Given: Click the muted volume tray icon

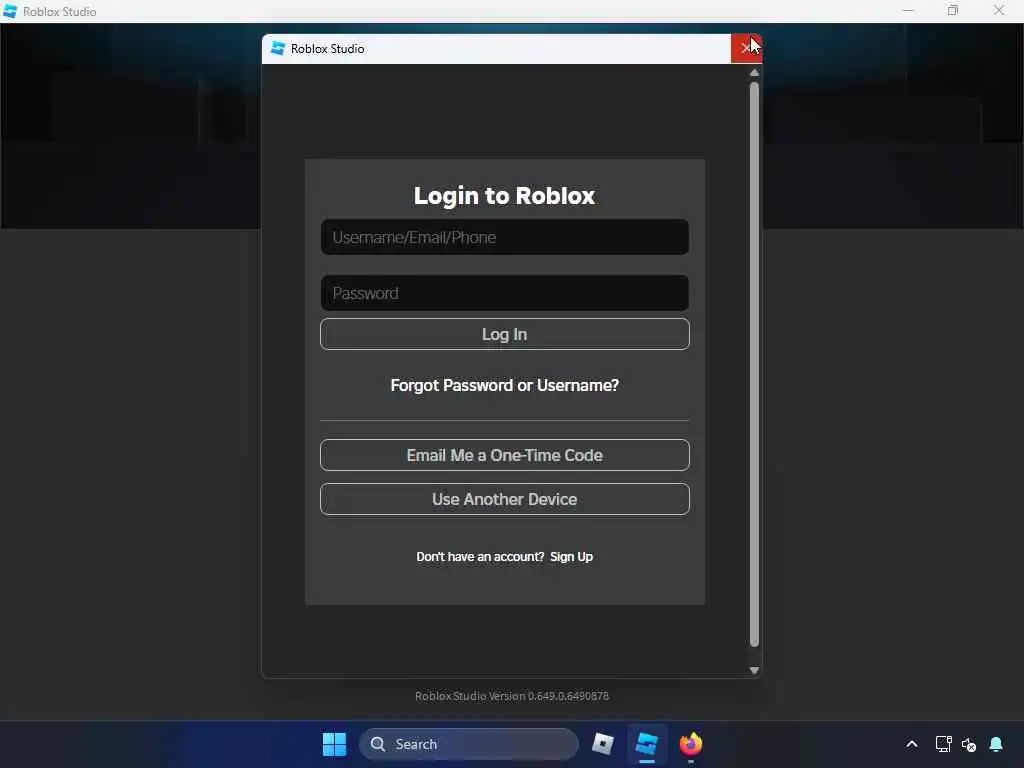Looking at the screenshot, I should (969, 744).
